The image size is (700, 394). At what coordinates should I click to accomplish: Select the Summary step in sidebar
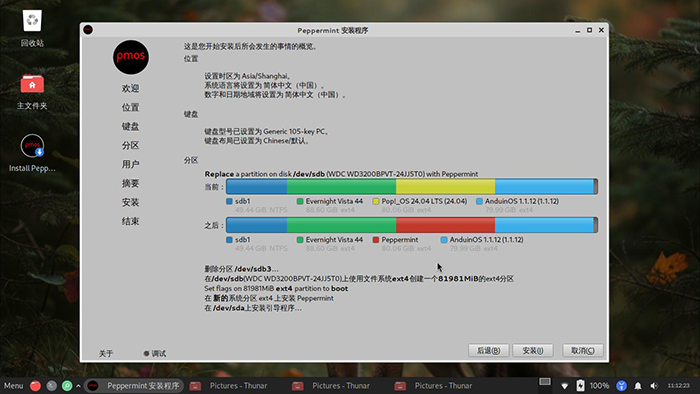tap(130, 183)
